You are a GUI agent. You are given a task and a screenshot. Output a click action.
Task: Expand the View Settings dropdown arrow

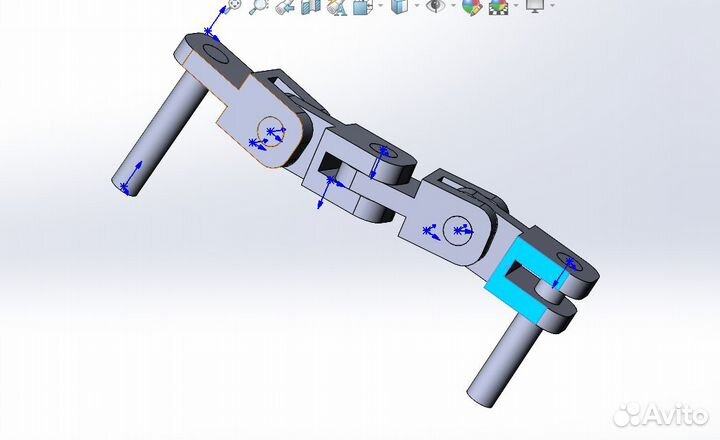point(553,7)
